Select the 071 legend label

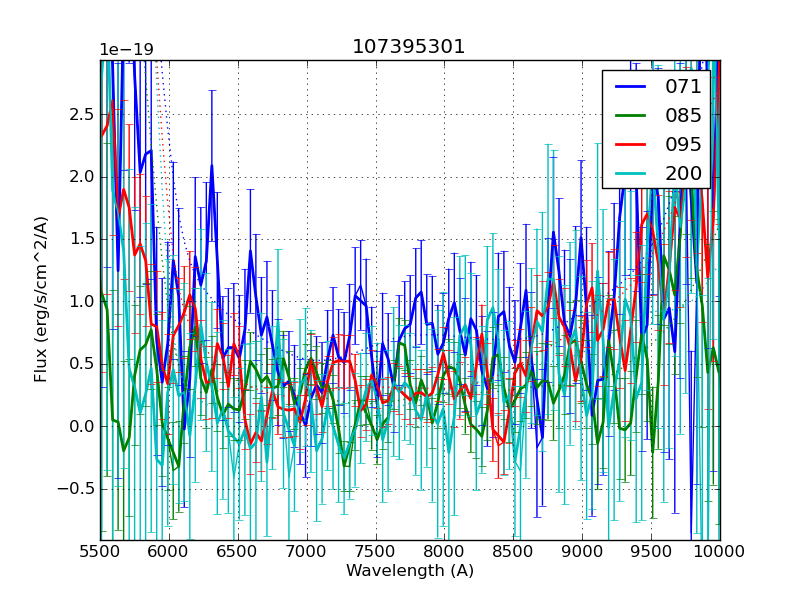(x=684, y=86)
